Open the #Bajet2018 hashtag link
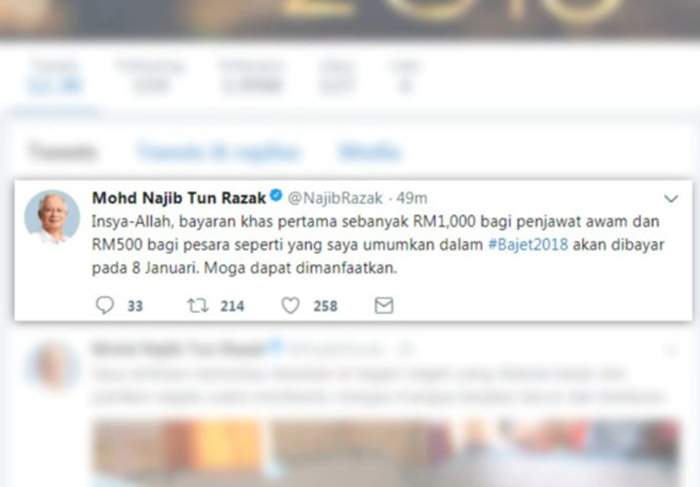700x487 pixels. click(528, 245)
